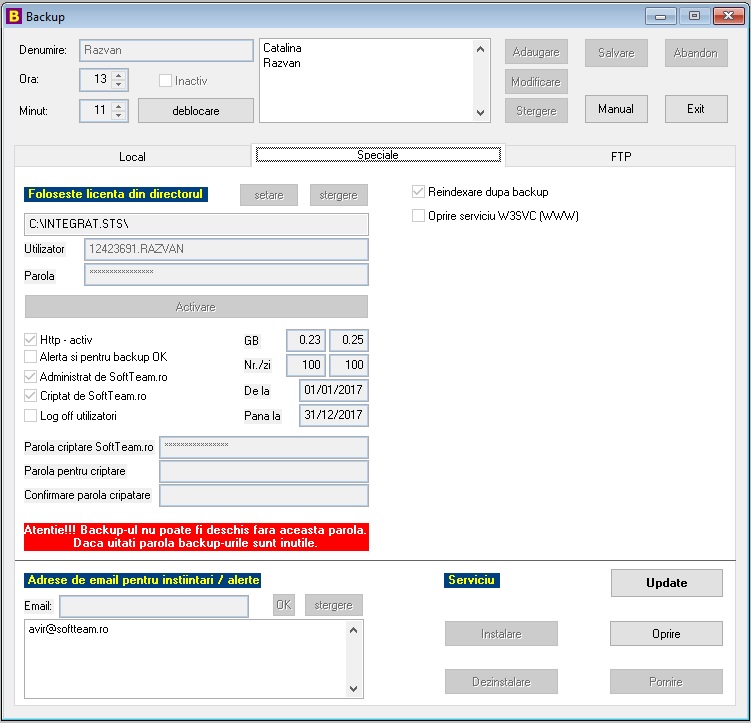Switch to the Local tab
This screenshot has height=723, width=751.
(132, 157)
